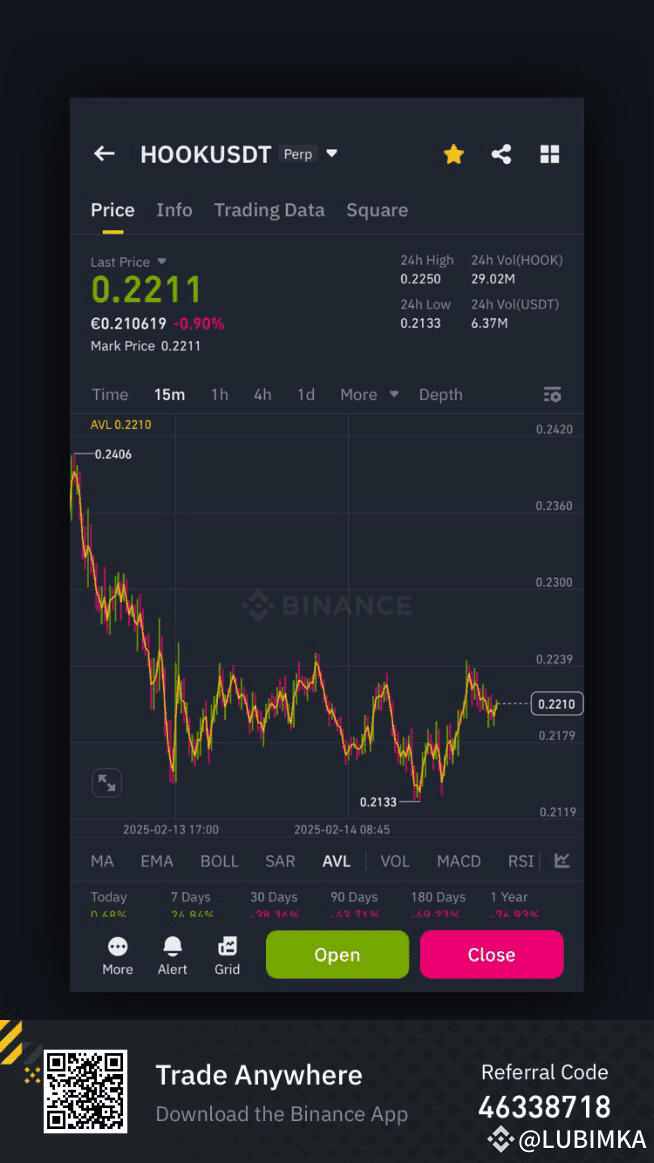This screenshot has width=654, height=1163.
Task: Expand the Perp contract dropdown
Action: click(330, 154)
